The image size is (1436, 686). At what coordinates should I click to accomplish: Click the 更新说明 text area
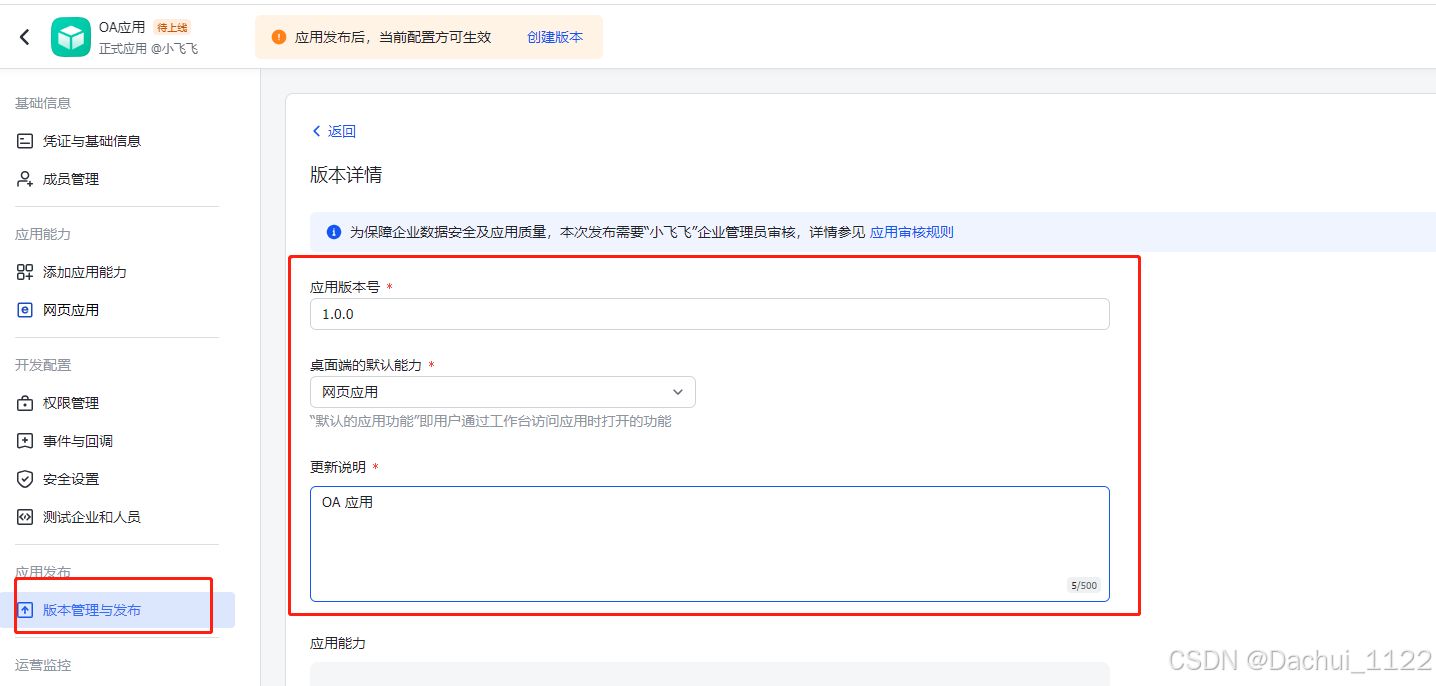coord(710,544)
